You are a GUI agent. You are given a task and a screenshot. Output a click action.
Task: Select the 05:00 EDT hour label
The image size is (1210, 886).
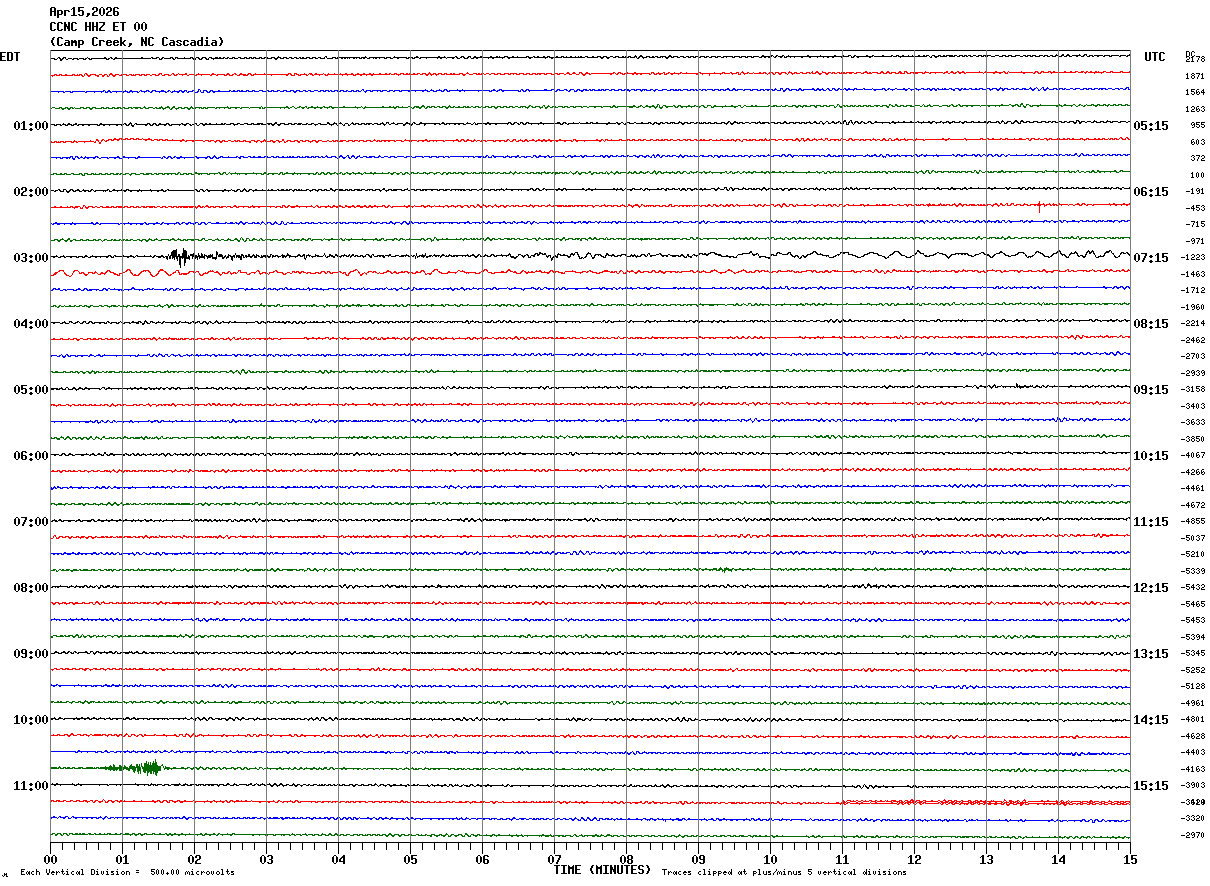(x=31, y=390)
